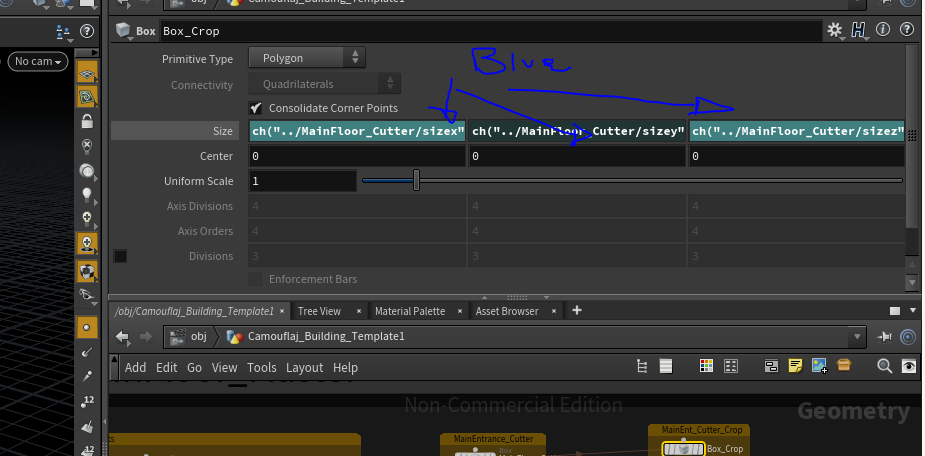
Task: Select the Box_Crop node in network
Action: [x=683, y=449]
